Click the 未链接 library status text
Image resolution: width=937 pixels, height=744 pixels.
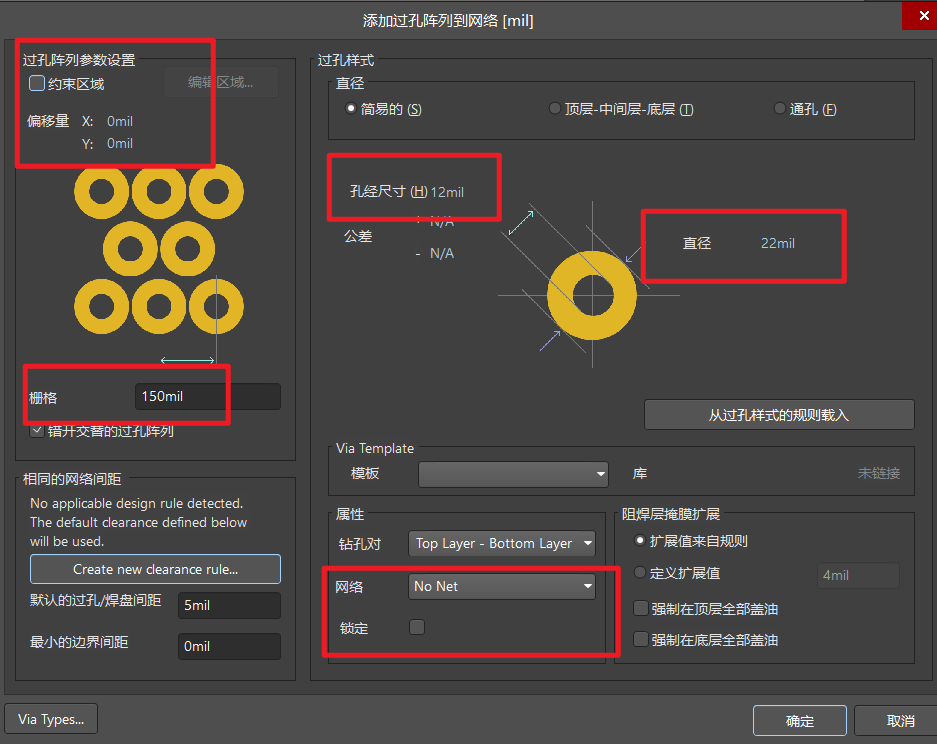[x=878, y=473]
